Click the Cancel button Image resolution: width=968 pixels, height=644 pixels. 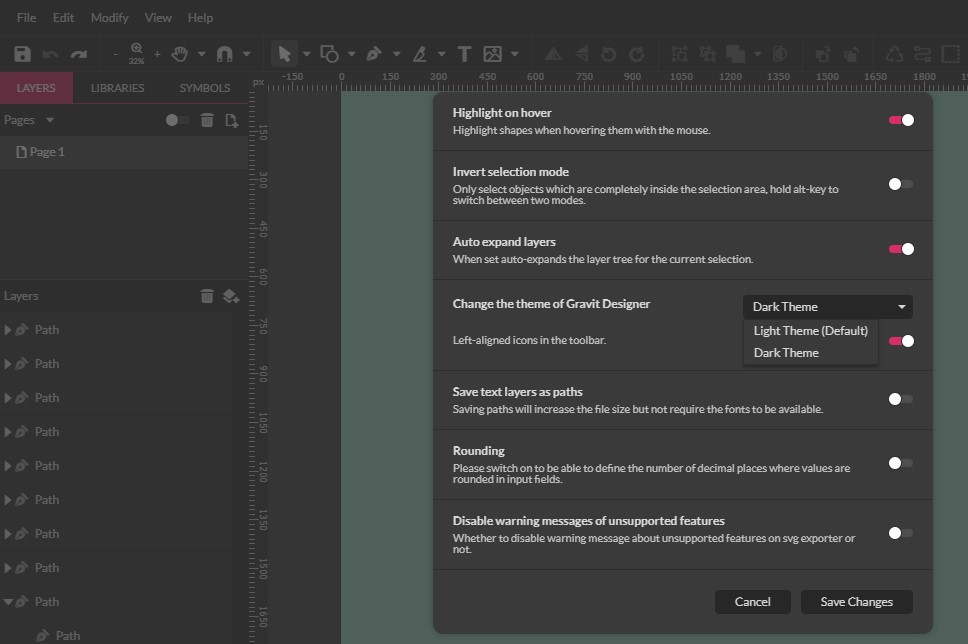(752, 601)
